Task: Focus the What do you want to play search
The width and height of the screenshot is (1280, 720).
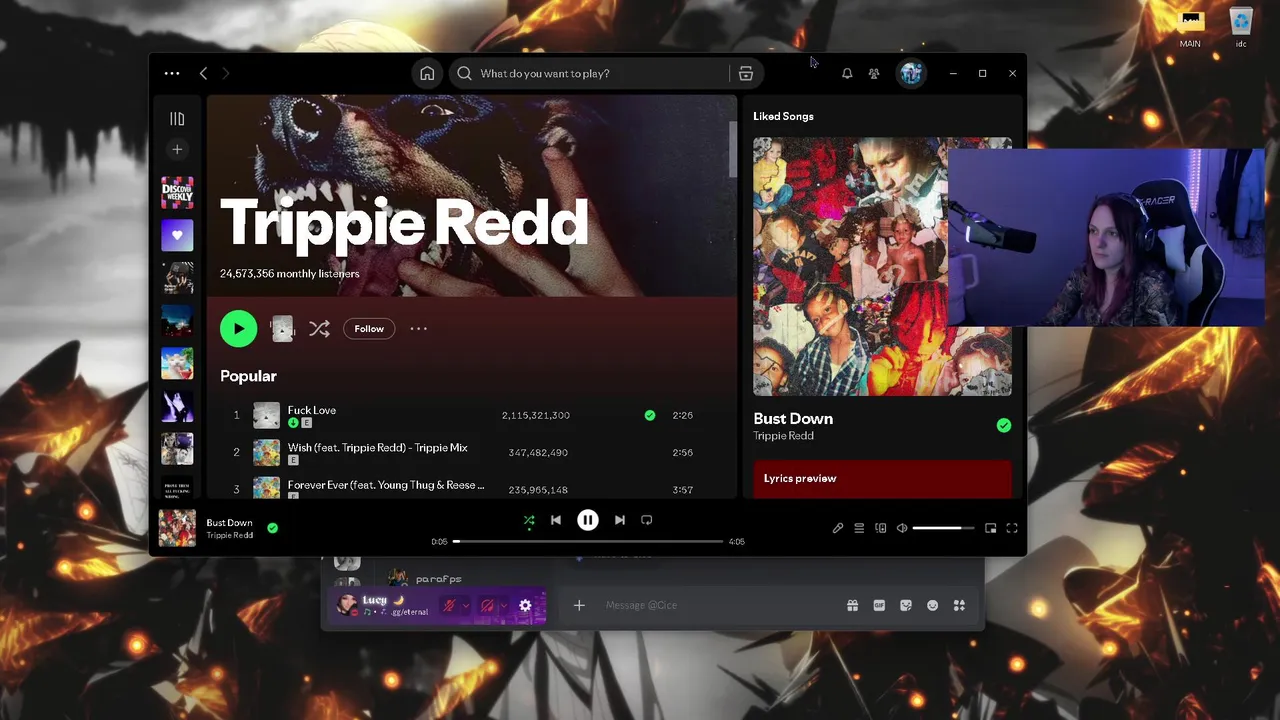Action: pos(588,73)
